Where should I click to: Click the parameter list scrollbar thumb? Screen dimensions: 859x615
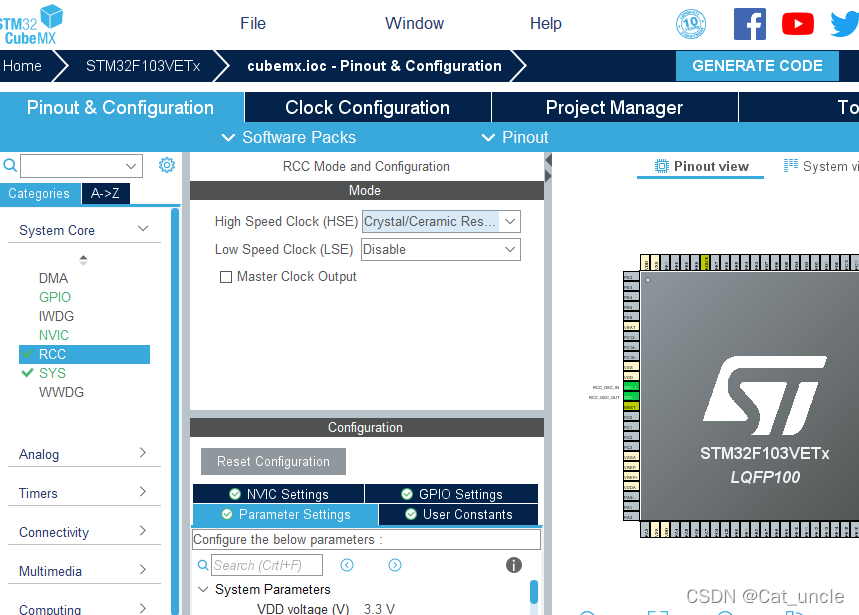coord(534,592)
